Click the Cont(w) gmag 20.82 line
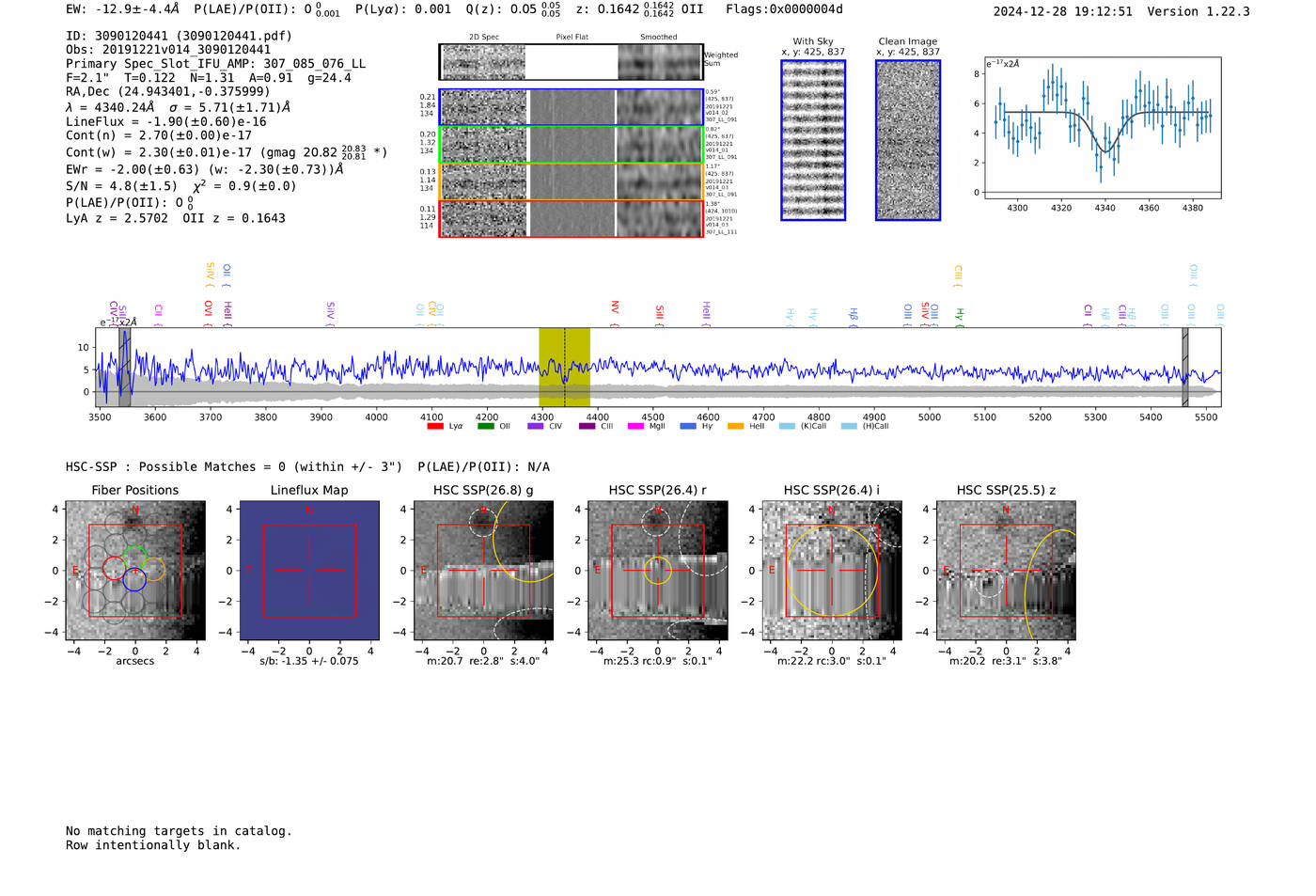1316x896 pixels. [x=227, y=151]
